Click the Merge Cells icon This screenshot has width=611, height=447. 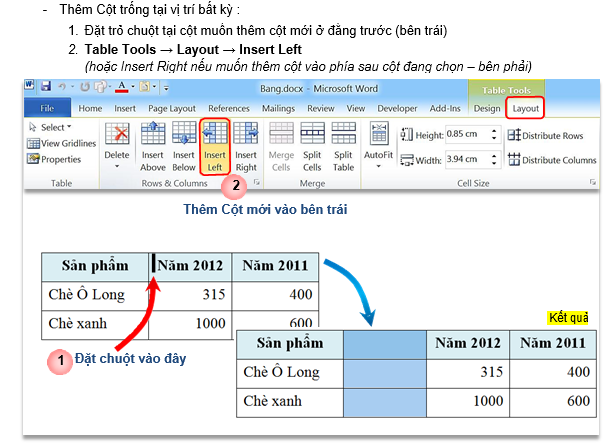[x=282, y=145]
